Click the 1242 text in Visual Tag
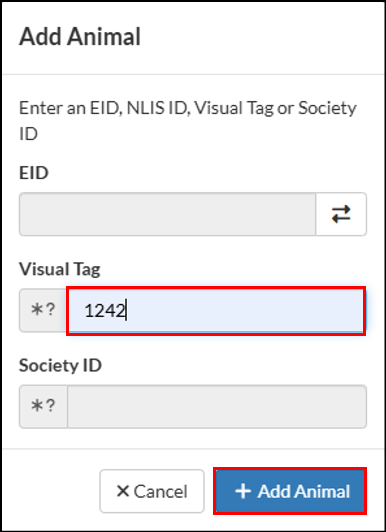The width and height of the screenshot is (386, 532). coord(105,310)
